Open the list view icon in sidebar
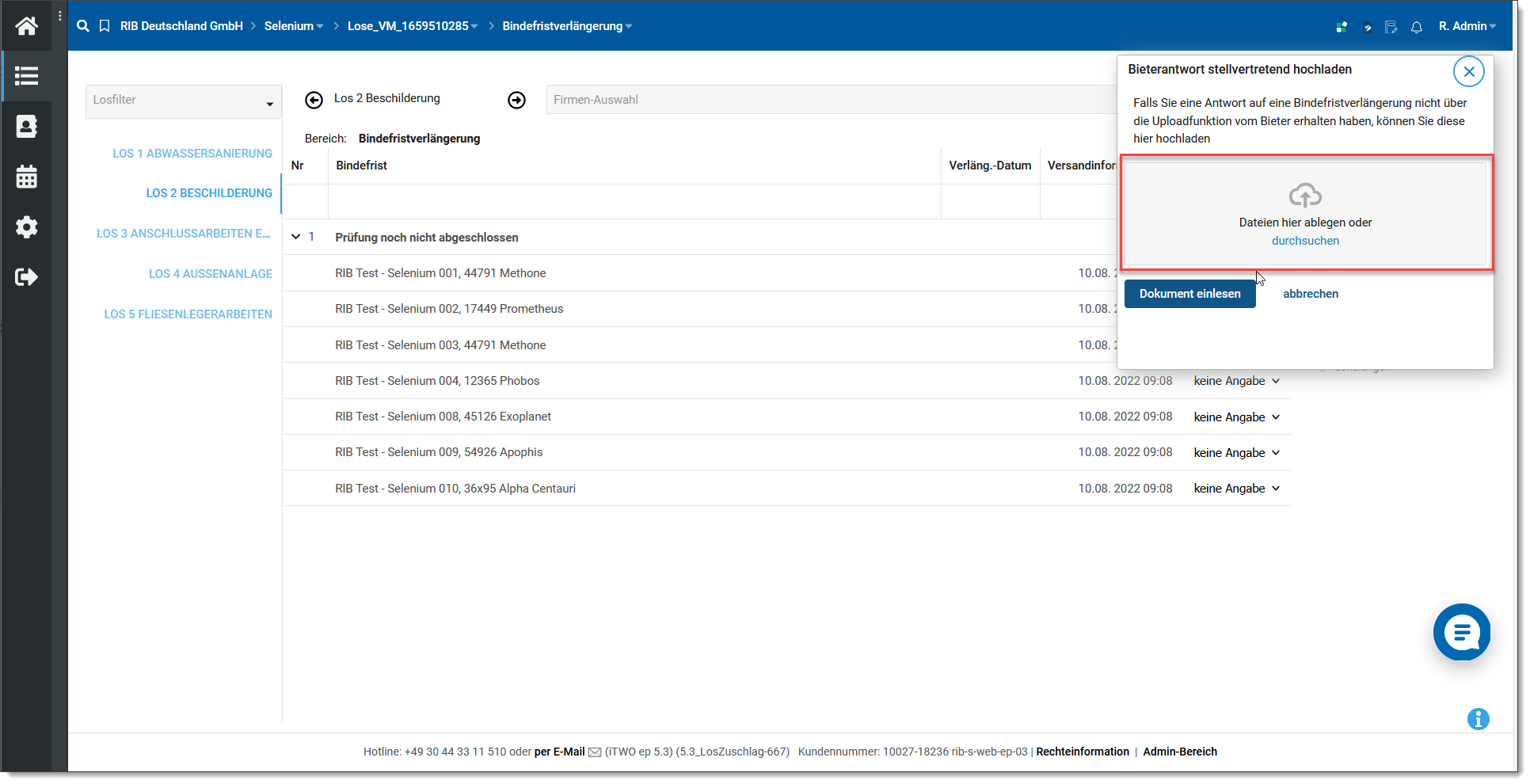The image size is (1530, 784). coord(26,76)
